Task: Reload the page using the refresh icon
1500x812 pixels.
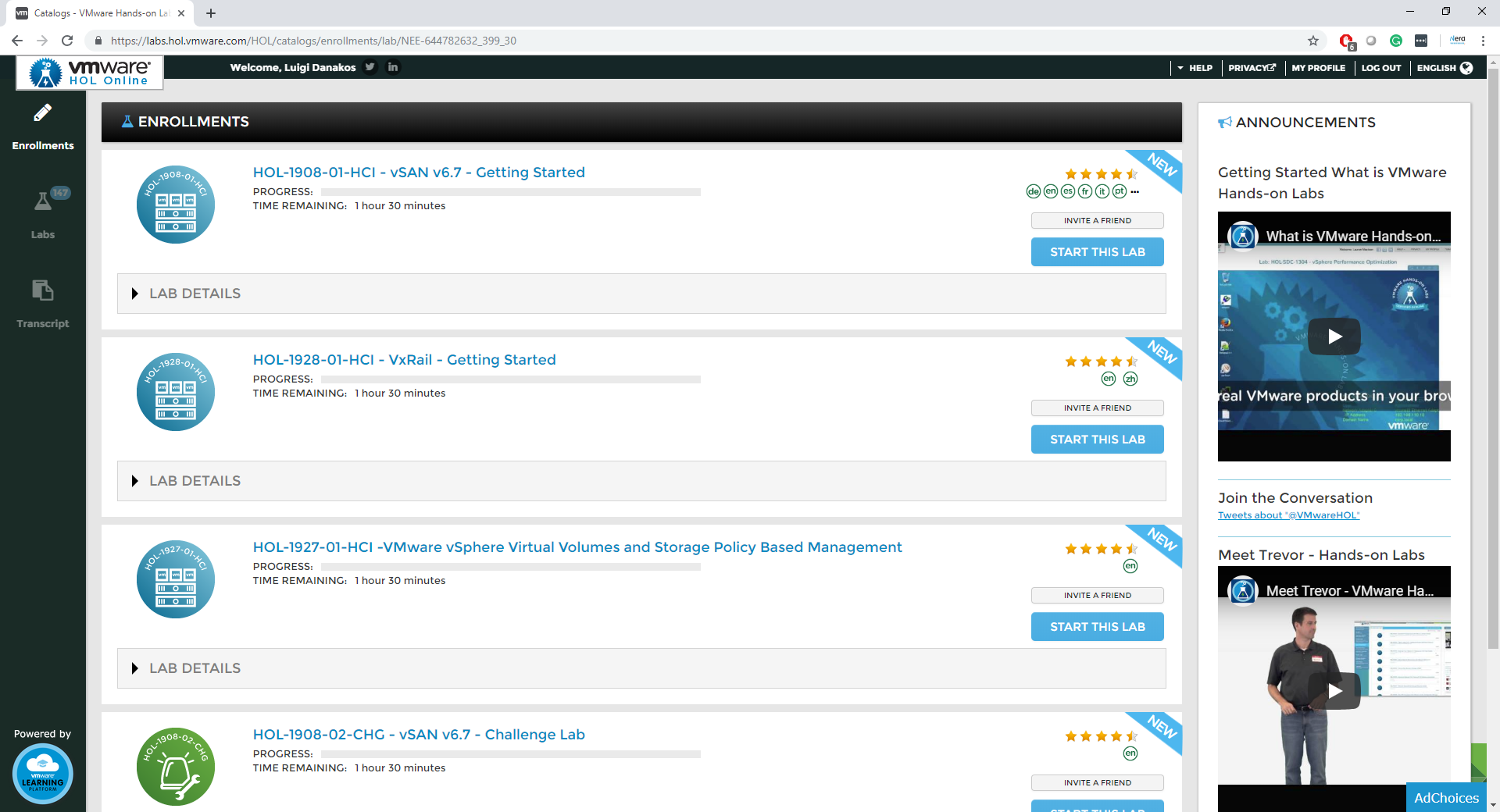Action: click(67, 41)
